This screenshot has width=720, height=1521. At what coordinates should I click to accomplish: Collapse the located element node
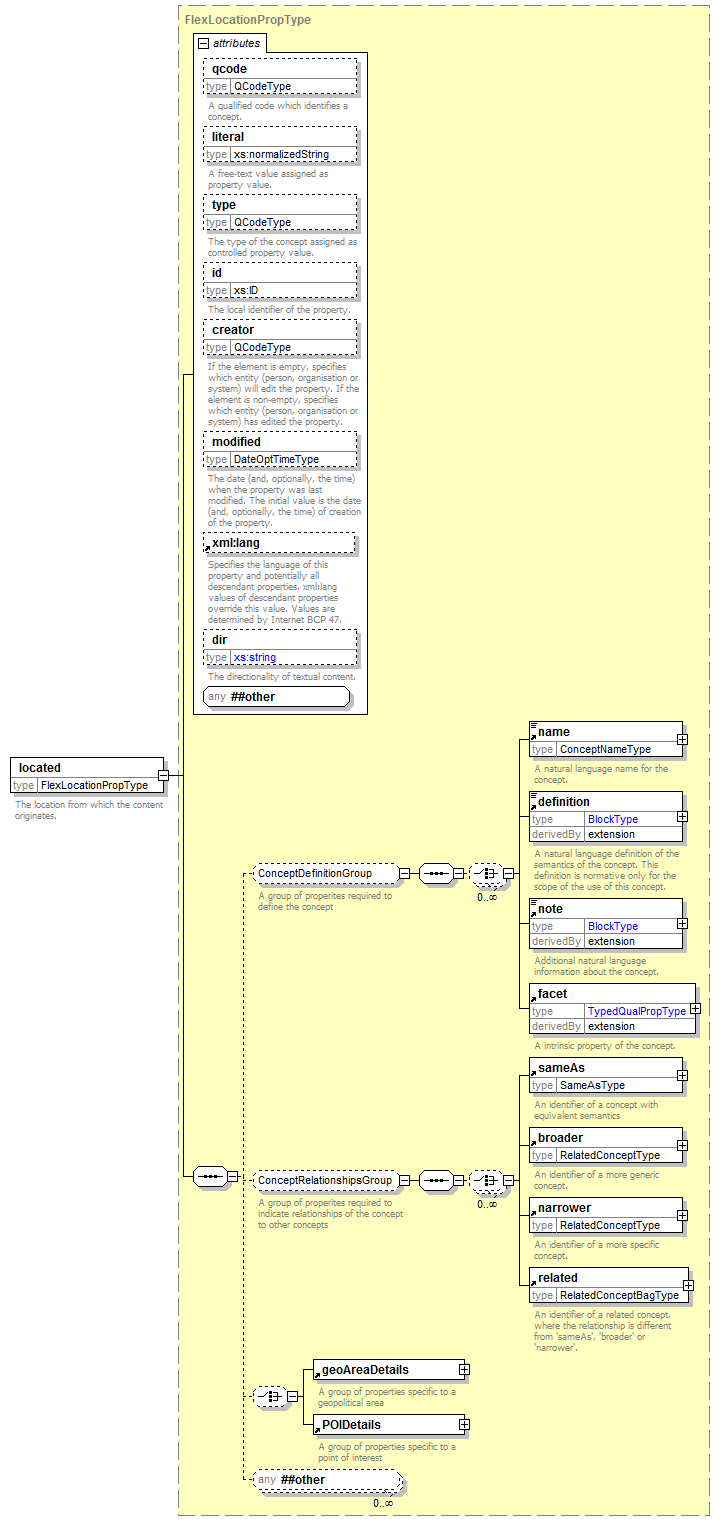163,775
